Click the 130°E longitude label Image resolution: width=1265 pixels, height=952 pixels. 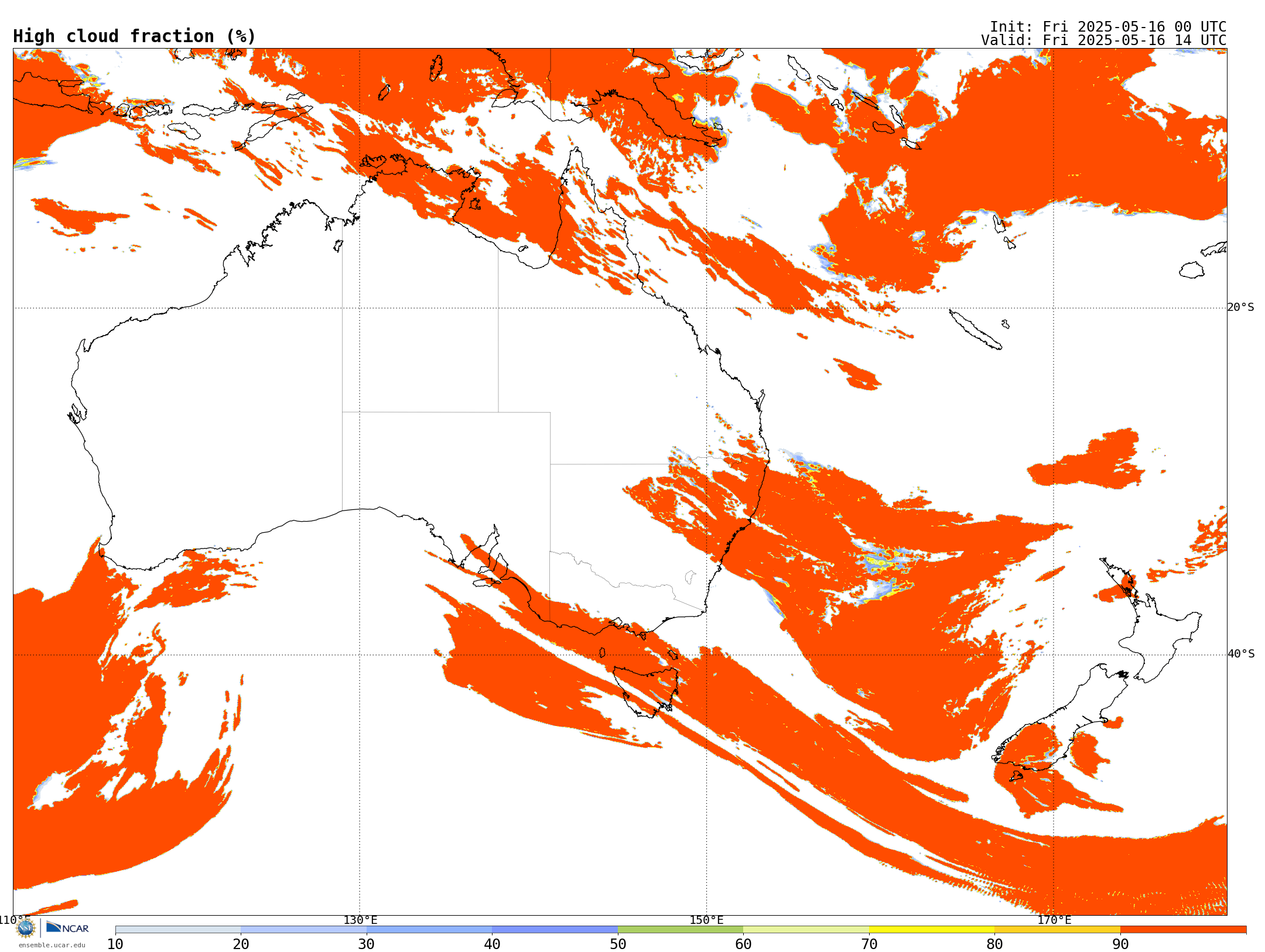360,920
